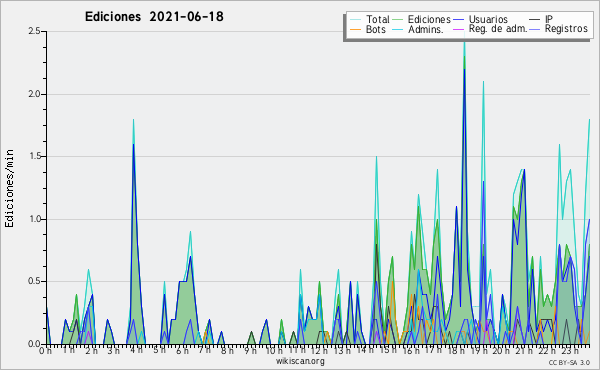This screenshot has width=600, height=370.
Task: Click the Registros legend label
Action: (566, 29)
